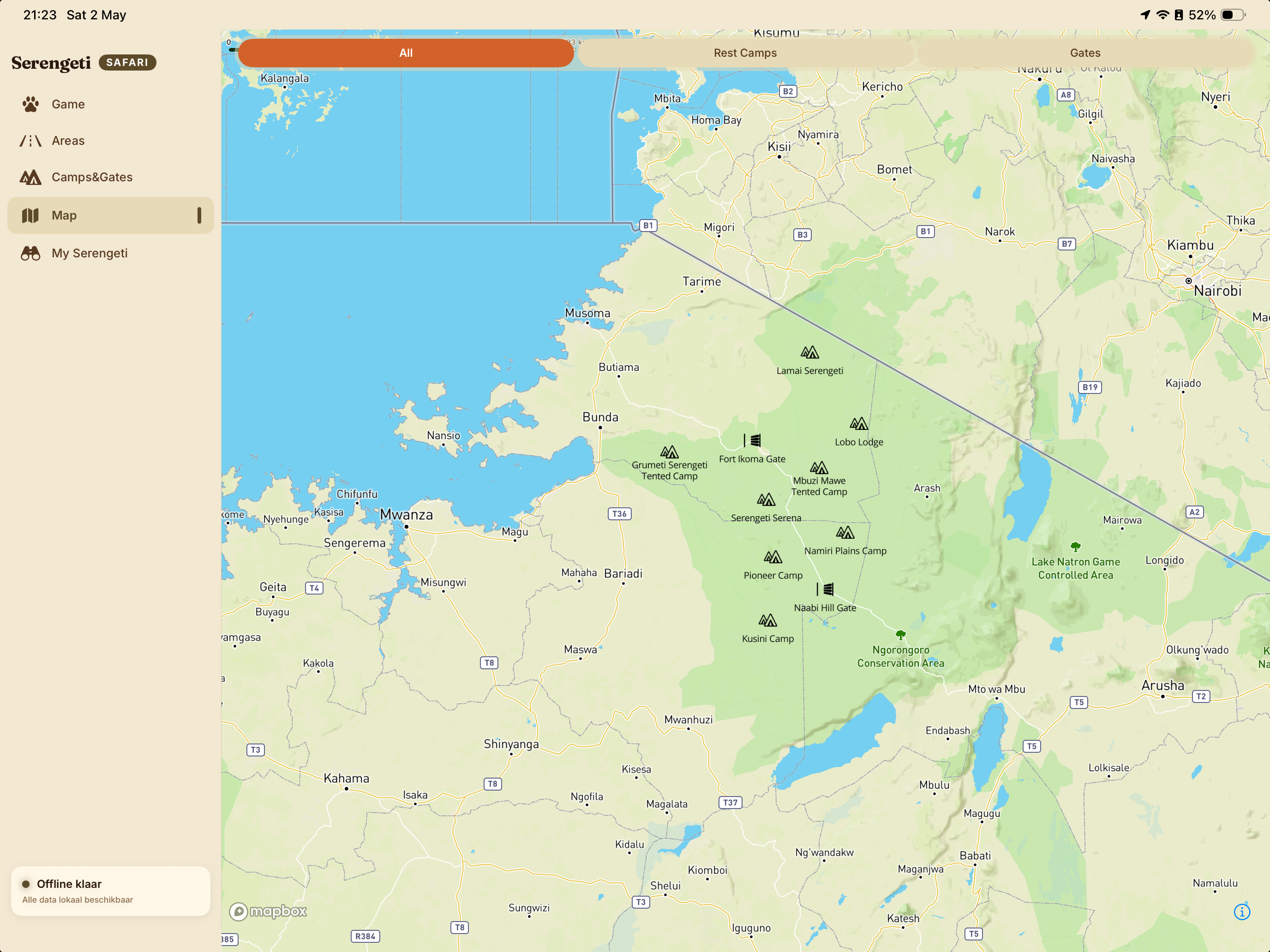Filter map to Rest Camps
Screen dimensions: 1270x952
745,53
